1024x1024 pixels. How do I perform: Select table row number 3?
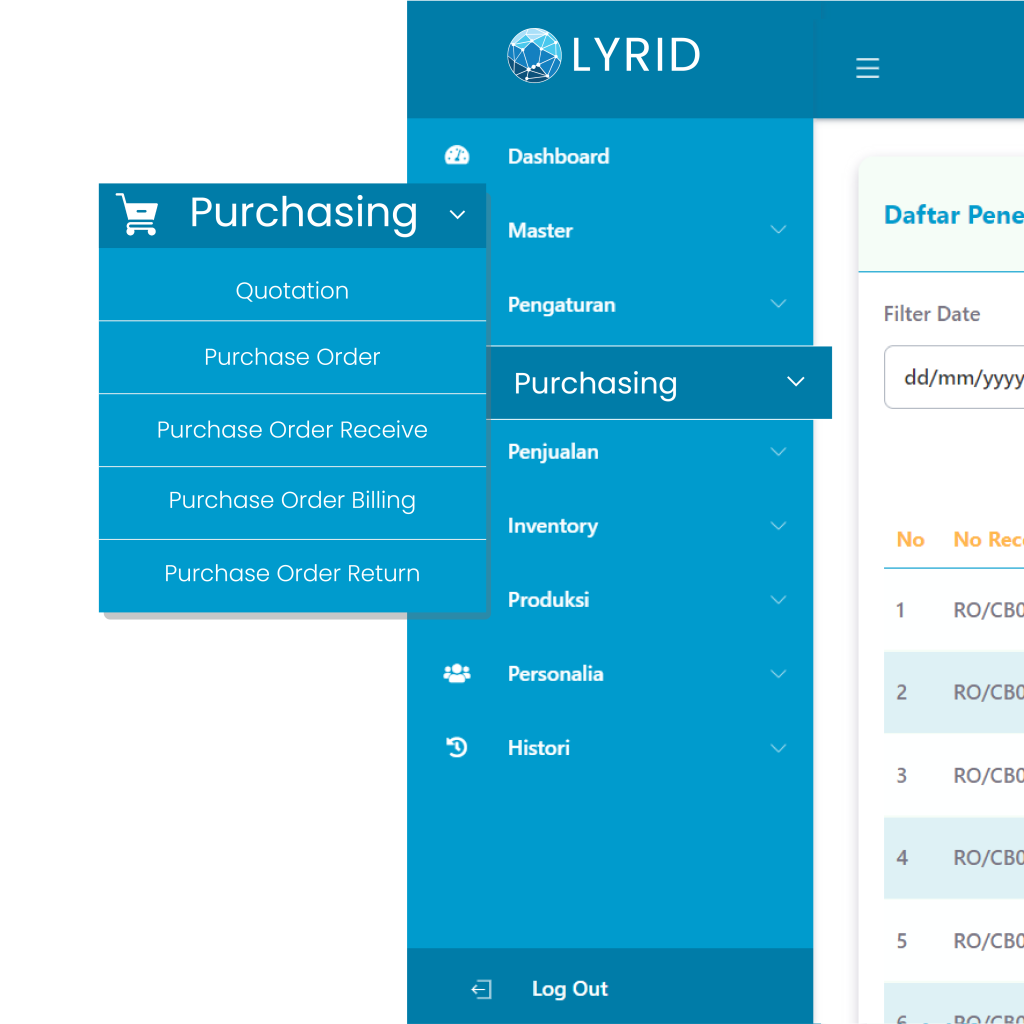[954, 775]
